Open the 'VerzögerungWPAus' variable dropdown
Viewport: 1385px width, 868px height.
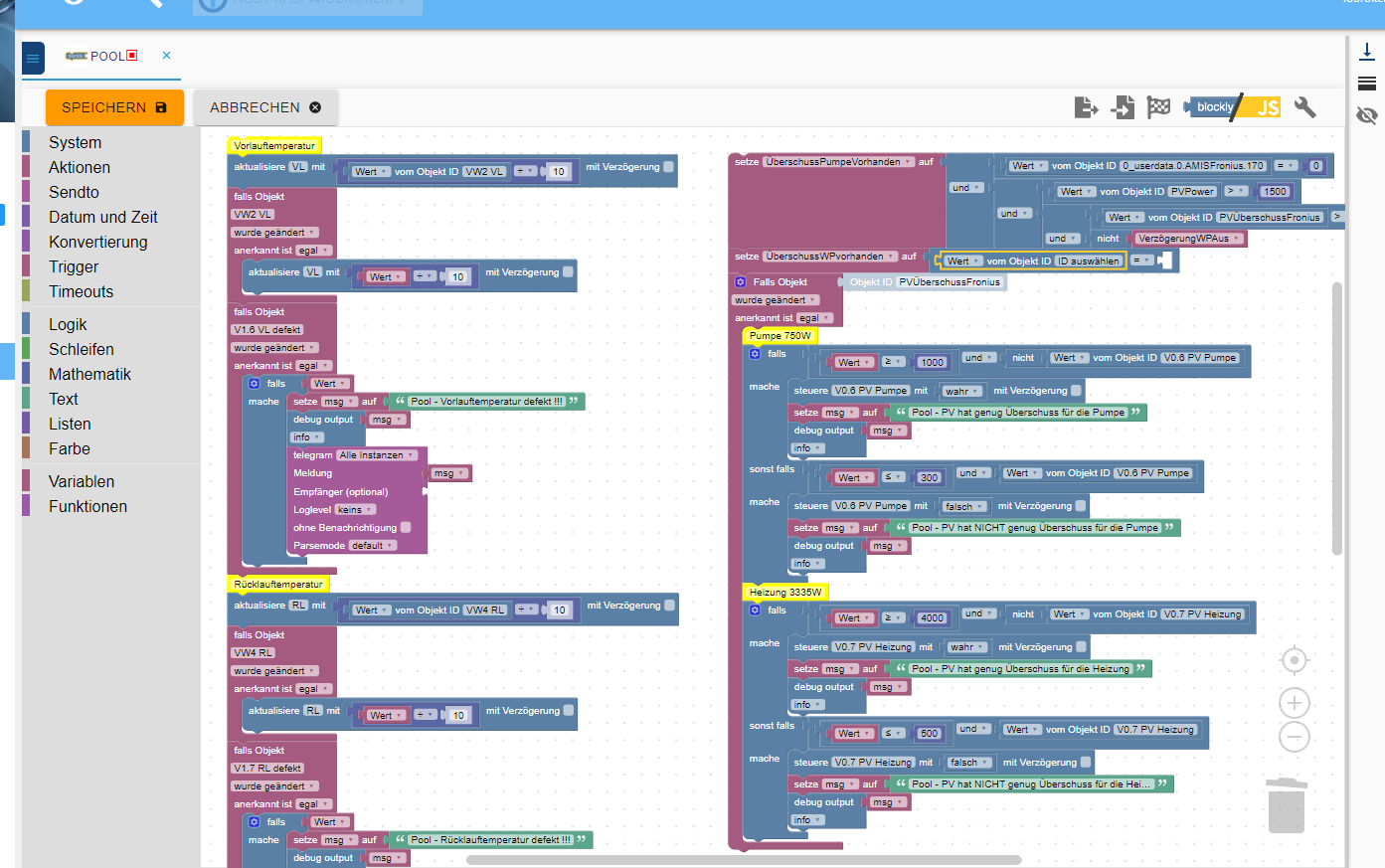(x=1189, y=239)
